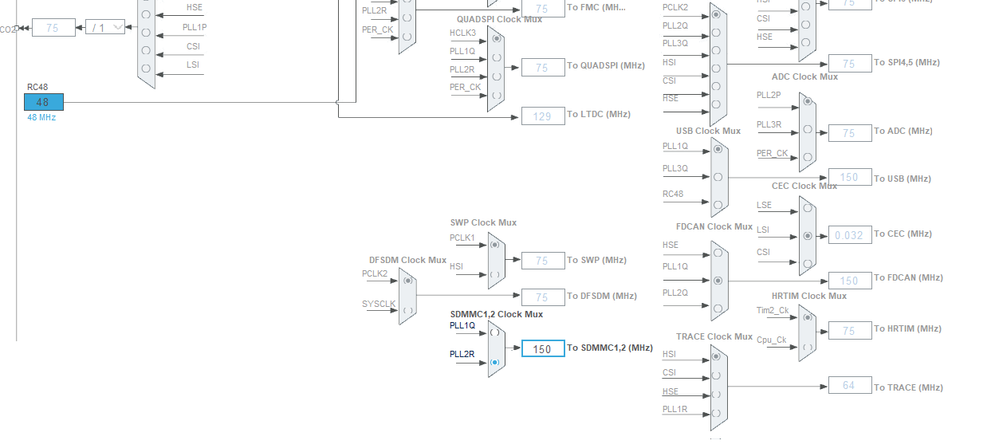Select HSI source for SPI4,5 mux
The height and width of the screenshot is (444, 999).
pos(718,68)
